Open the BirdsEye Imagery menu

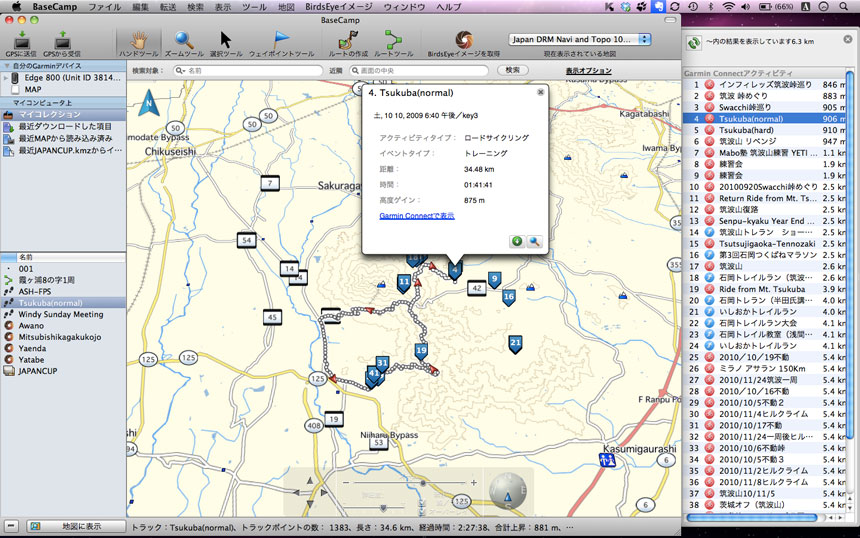tap(338, 7)
